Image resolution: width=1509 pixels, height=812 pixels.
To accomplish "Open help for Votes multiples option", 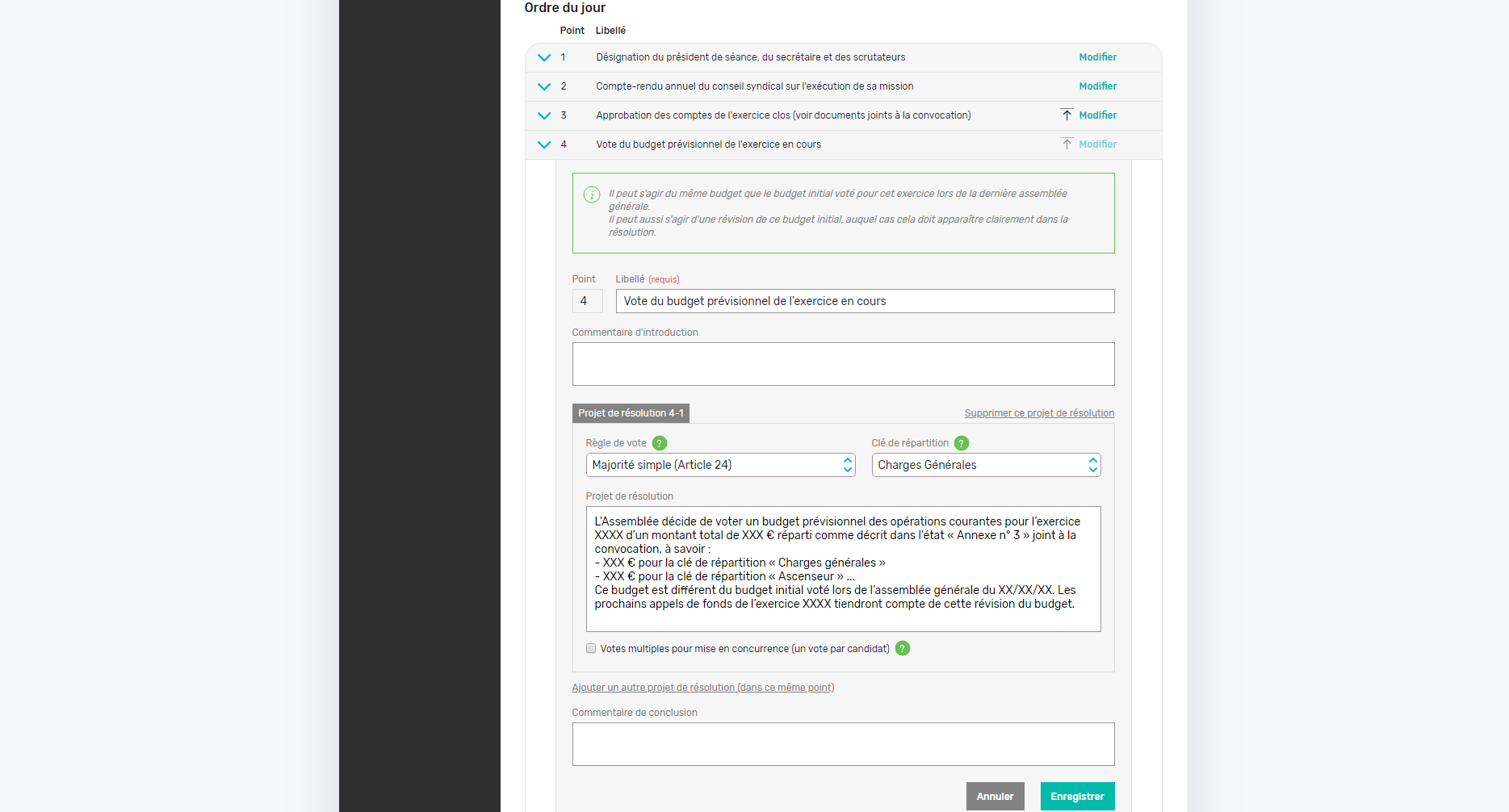I will pyautogui.click(x=903, y=648).
